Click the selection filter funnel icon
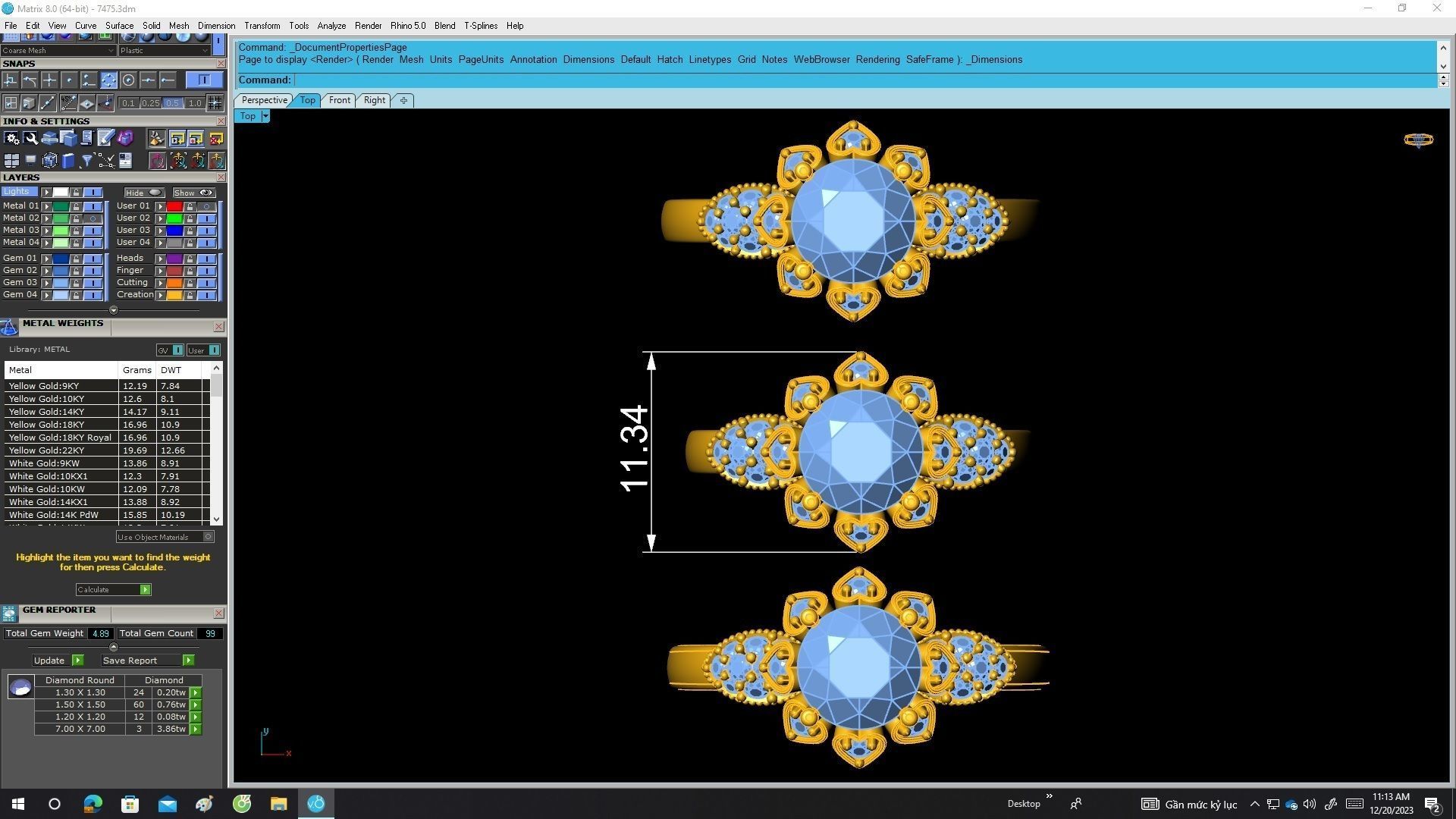This screenshot has height=819, width=1456. pyautogui.click(x=87, y=160)
